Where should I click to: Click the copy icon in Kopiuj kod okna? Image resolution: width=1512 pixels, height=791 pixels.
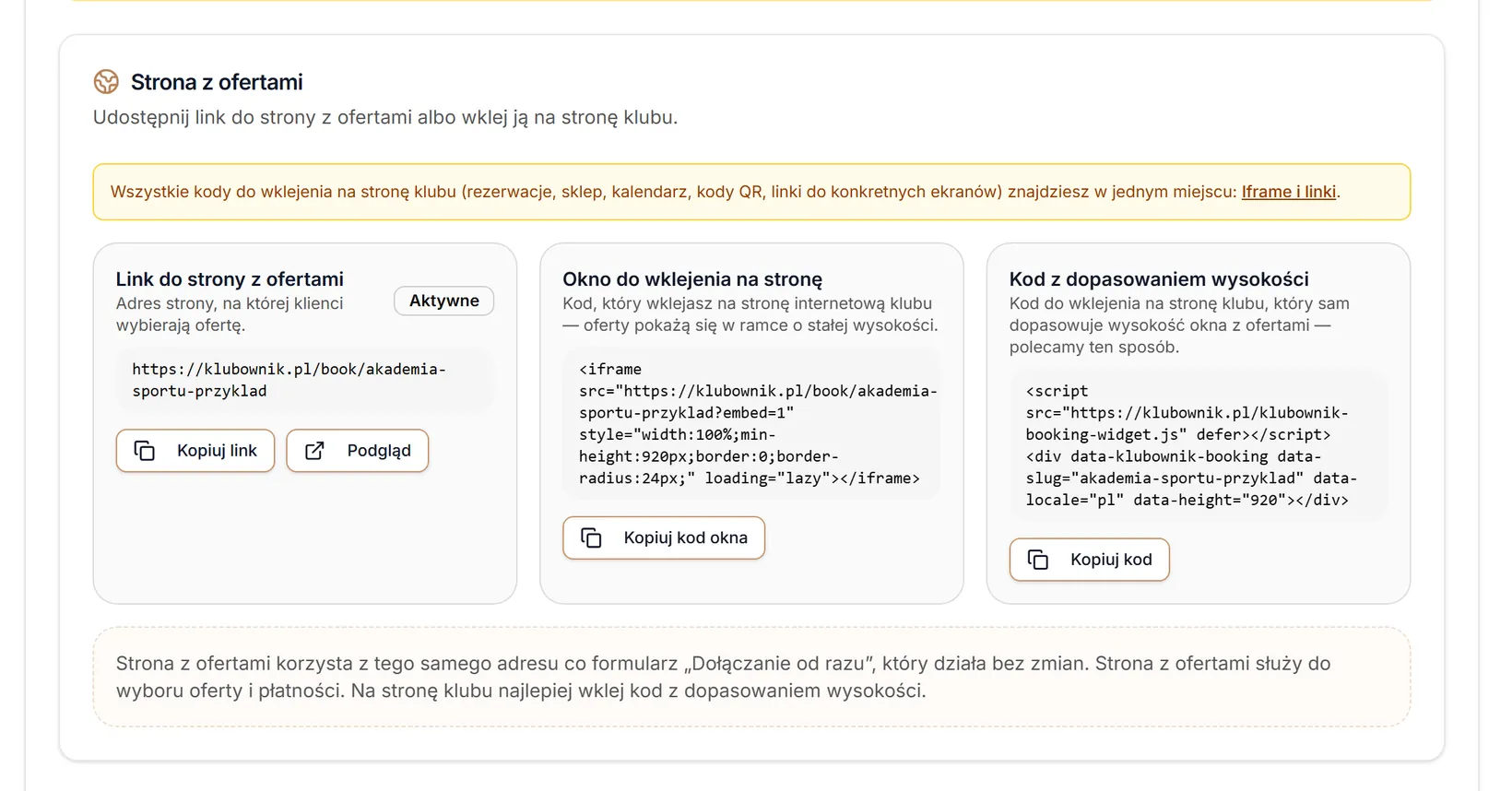[x=591, y=537]
